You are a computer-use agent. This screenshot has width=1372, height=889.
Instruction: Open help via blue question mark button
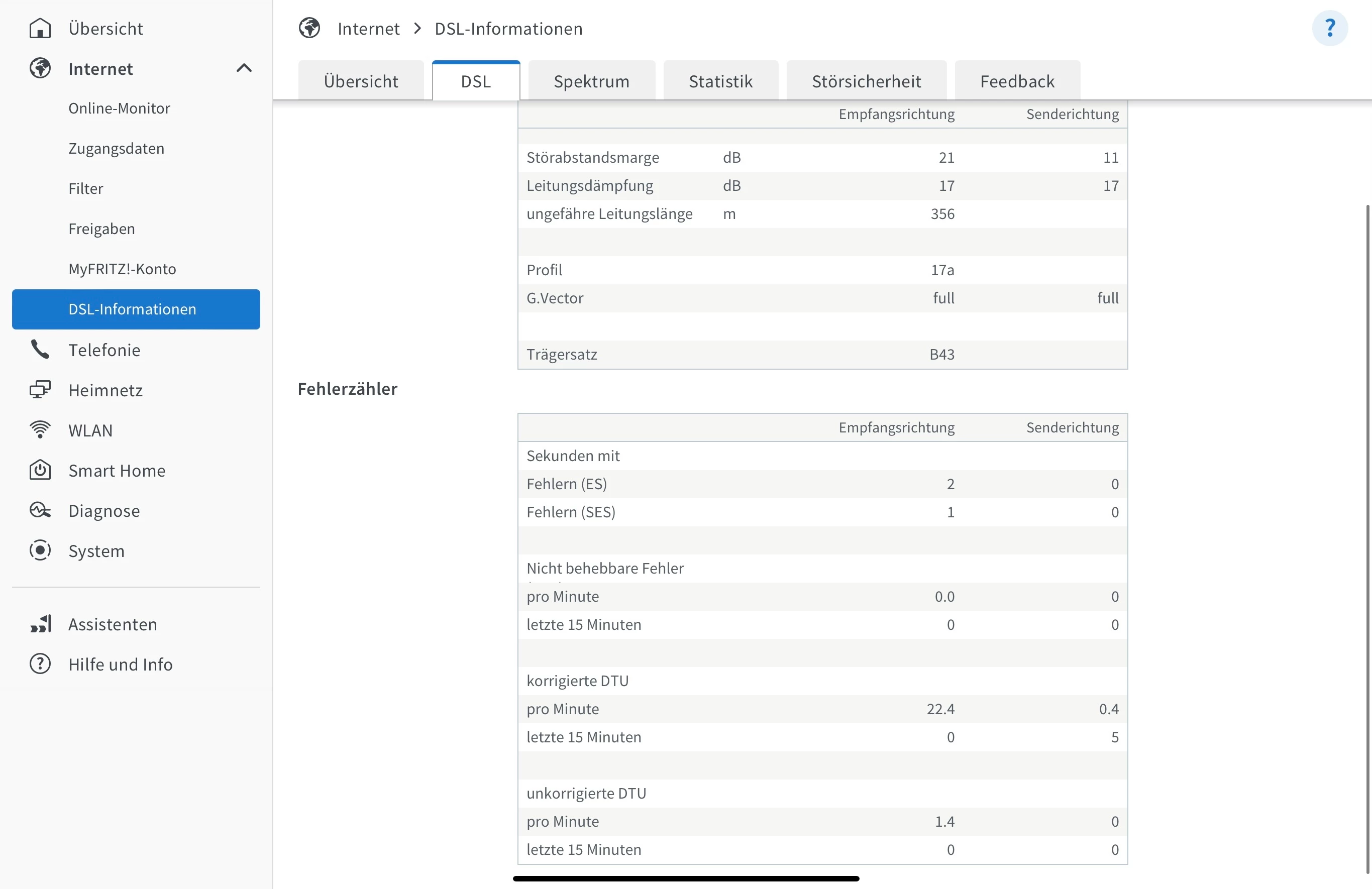pyautogui.click(x=1329, y=28)
